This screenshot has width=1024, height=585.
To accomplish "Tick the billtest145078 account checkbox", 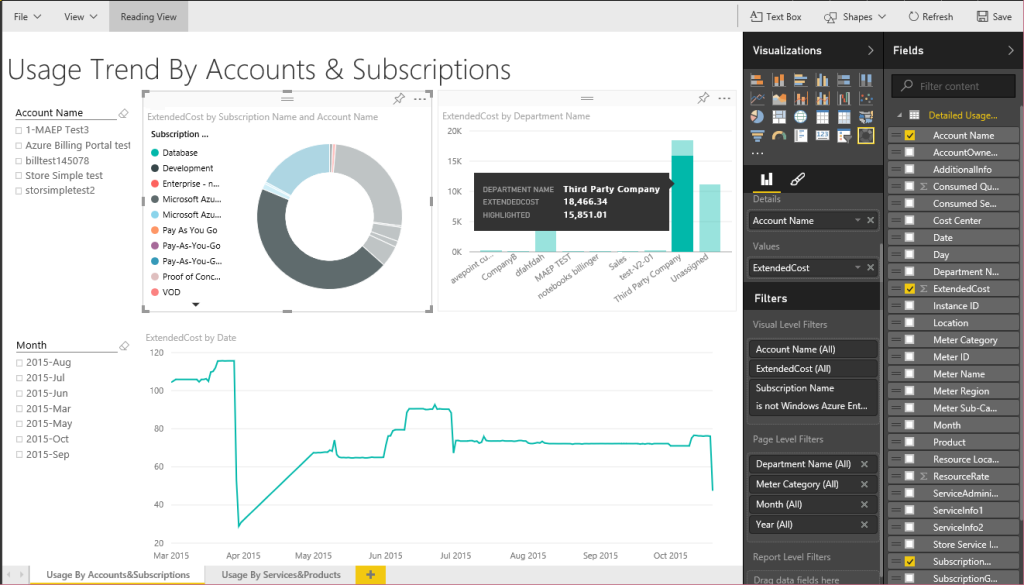I will [19, 160].
